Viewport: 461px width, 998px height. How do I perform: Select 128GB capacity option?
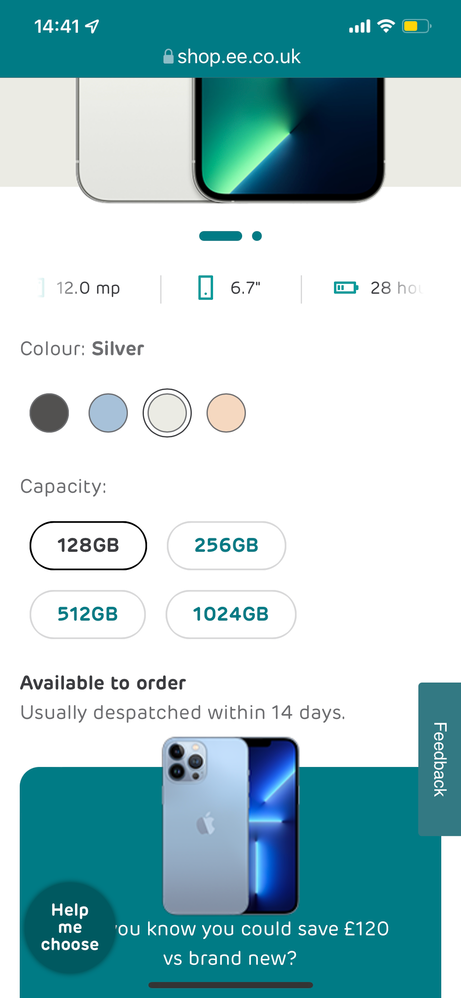tap(88, 545)
